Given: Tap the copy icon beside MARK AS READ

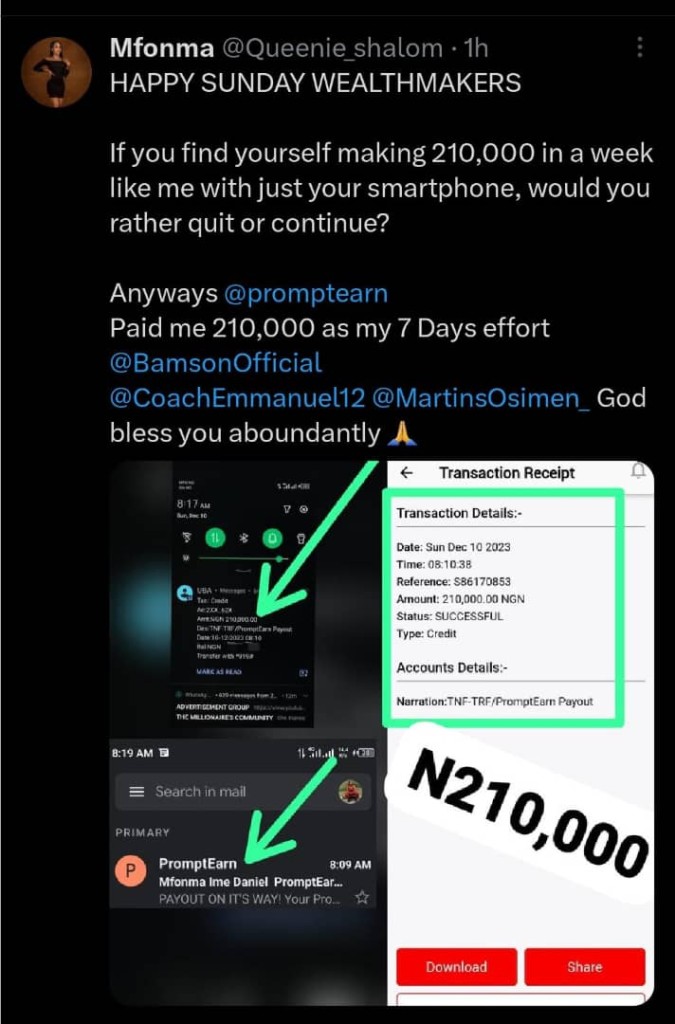Looking at the screenshot, I should coord(304,673).
